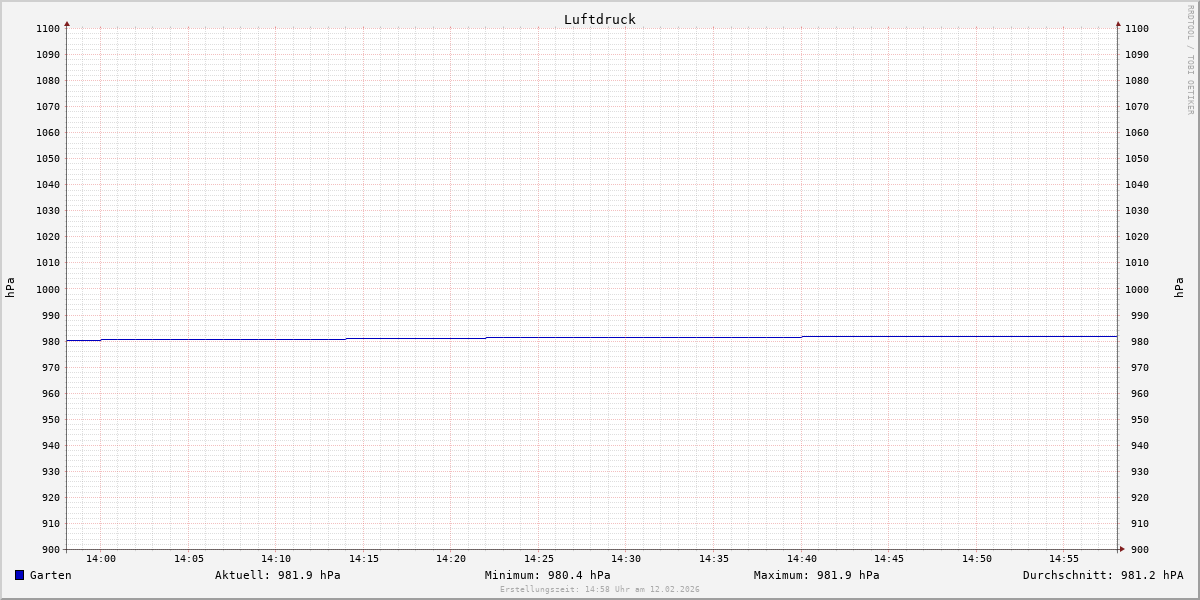This screenshot has height=600, width=1200.
Task: Click the Durchschnitt 981.2 hPA value
Action: [x=1102, y=575]
